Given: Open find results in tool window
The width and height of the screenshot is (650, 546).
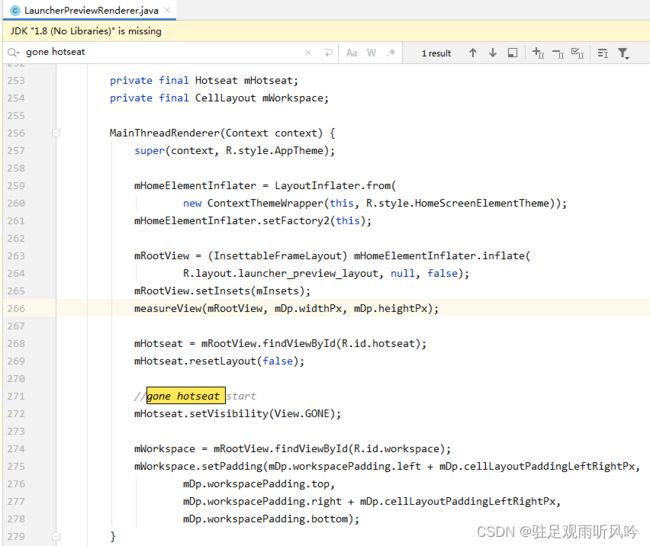Looking at the screenshot, I should tap(513, 53).
